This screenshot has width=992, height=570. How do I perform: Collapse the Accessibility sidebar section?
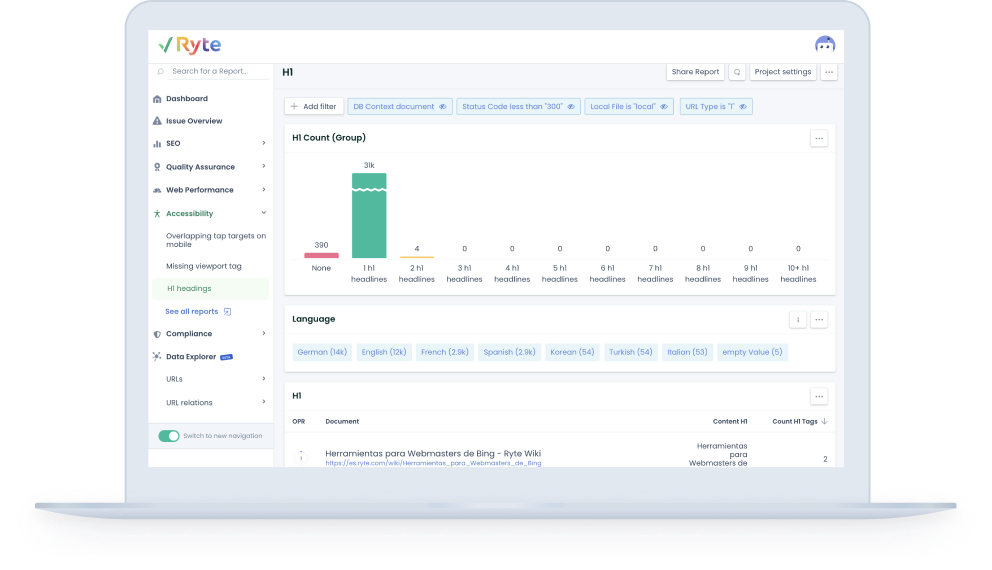pos(264,213)
